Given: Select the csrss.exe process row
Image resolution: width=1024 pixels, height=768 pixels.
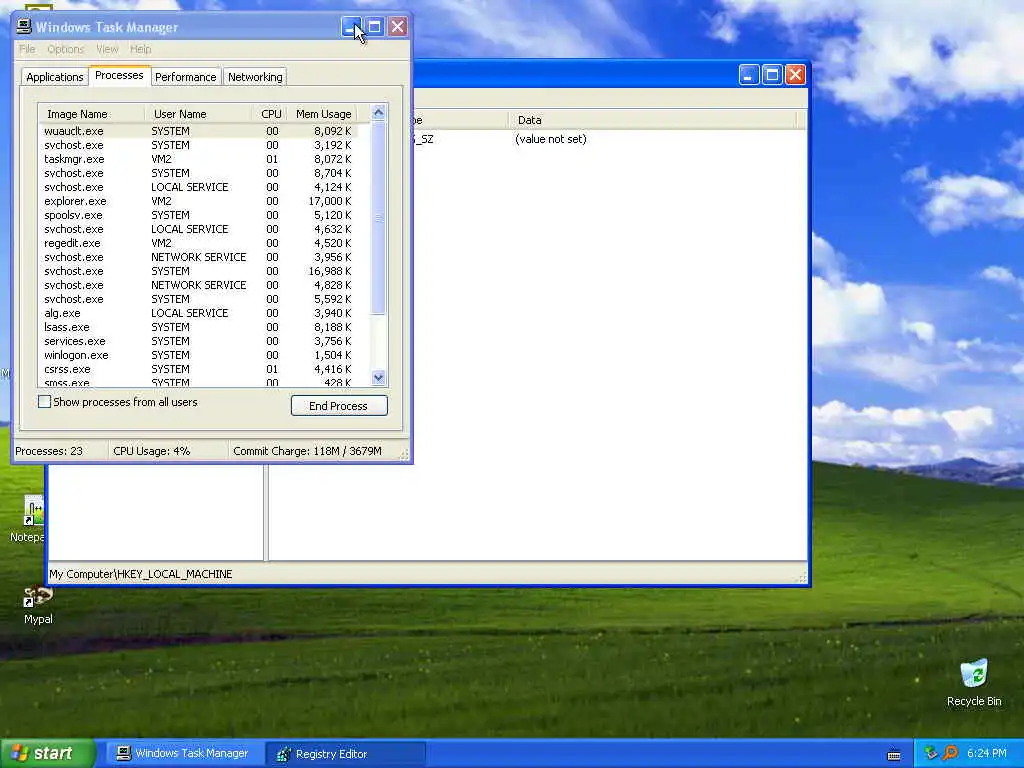Looking at the screenshot, I should point(199,369).
